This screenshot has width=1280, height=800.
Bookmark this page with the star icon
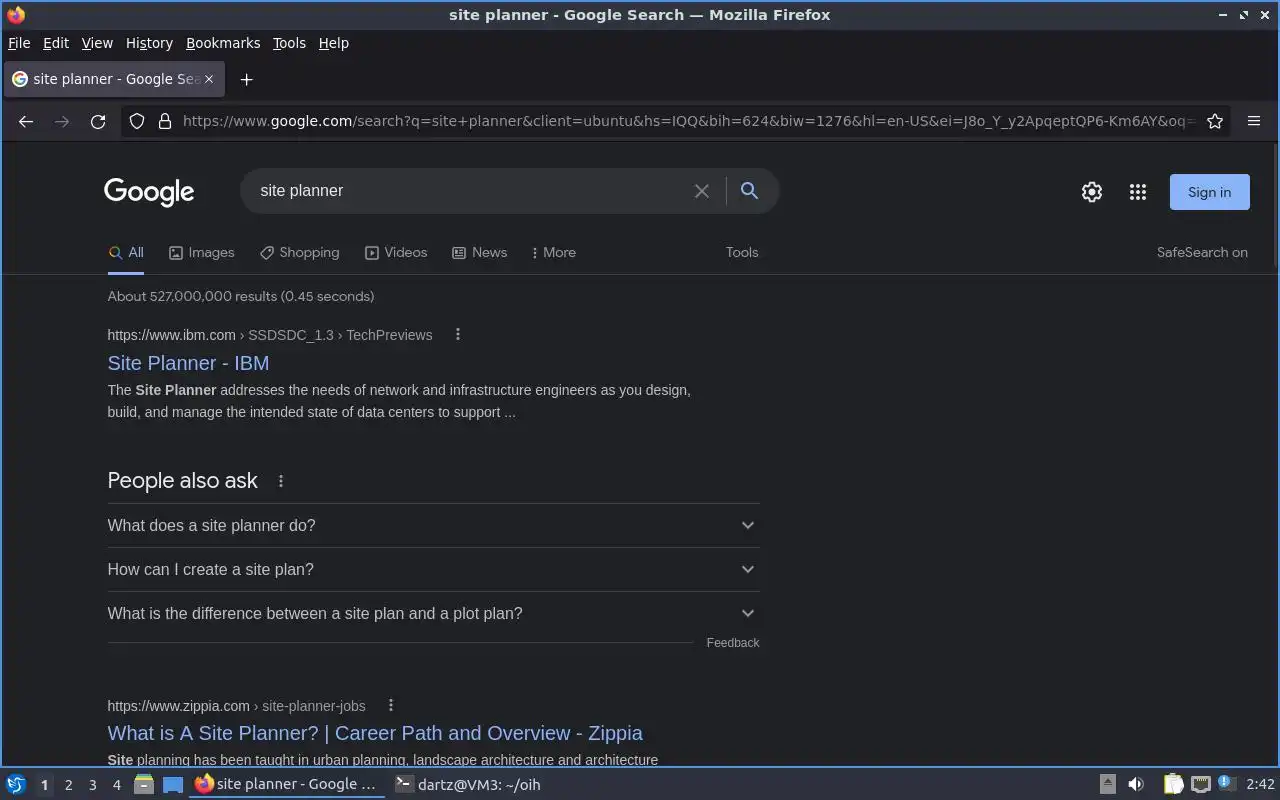point(1215,121)
